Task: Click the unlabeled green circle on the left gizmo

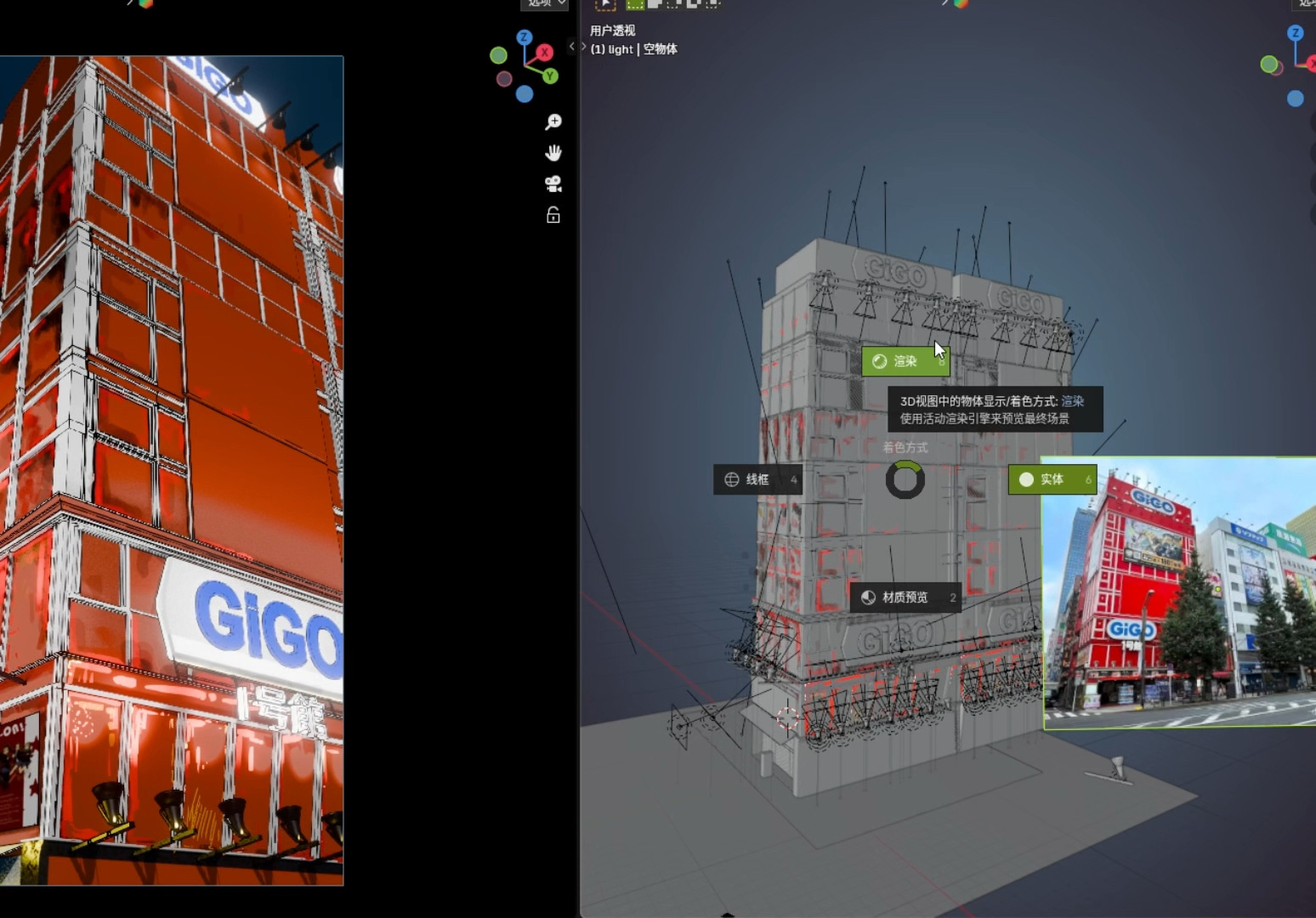Action: 499,55
